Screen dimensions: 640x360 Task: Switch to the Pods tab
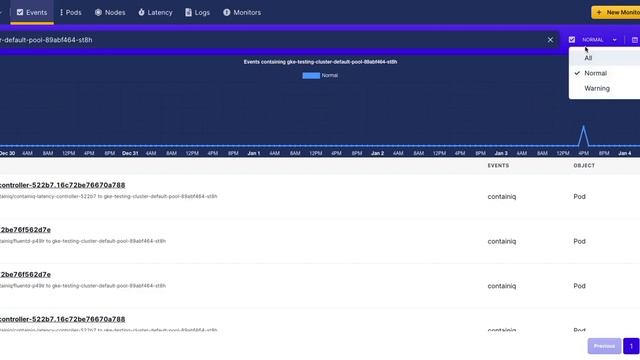click(70, 12)
